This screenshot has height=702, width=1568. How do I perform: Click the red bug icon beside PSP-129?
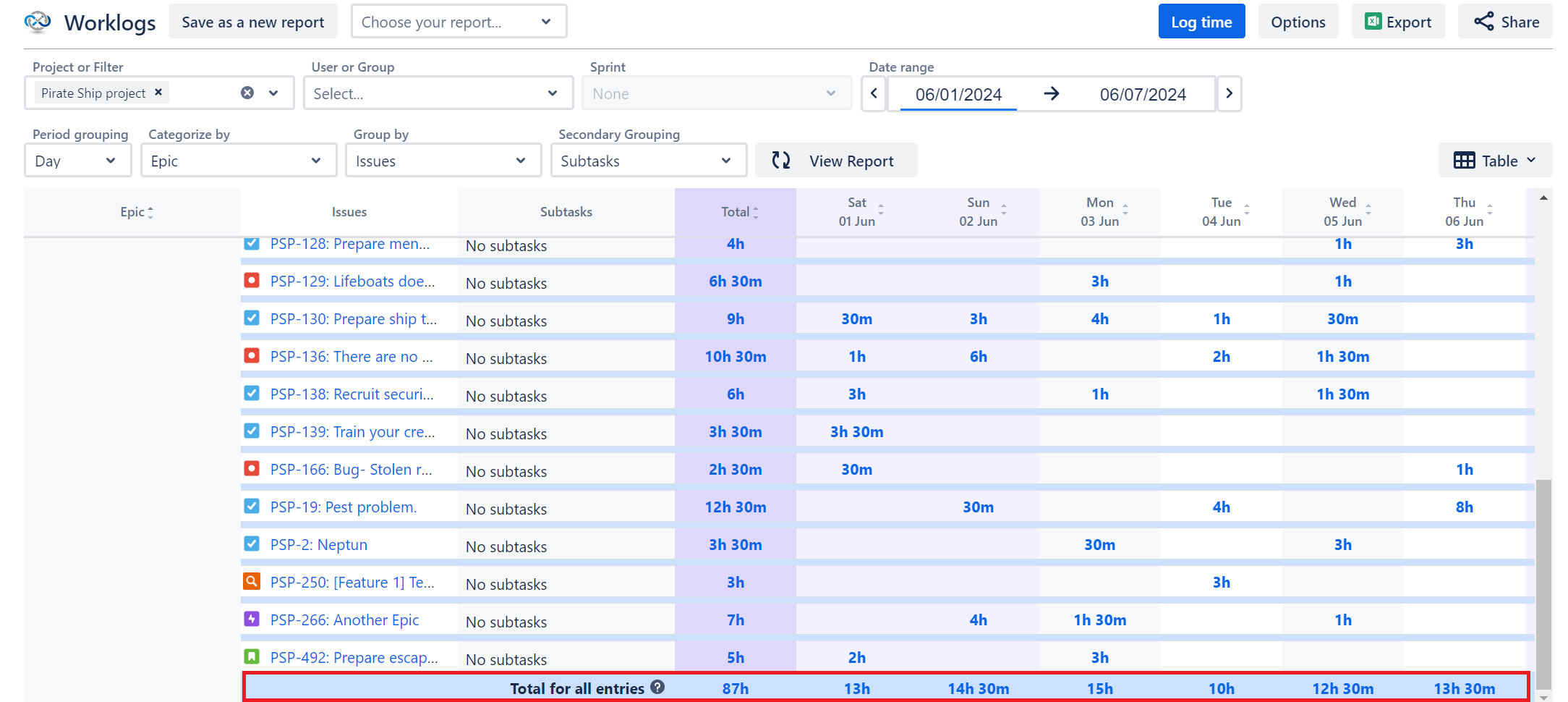click(x=252, y=280)
